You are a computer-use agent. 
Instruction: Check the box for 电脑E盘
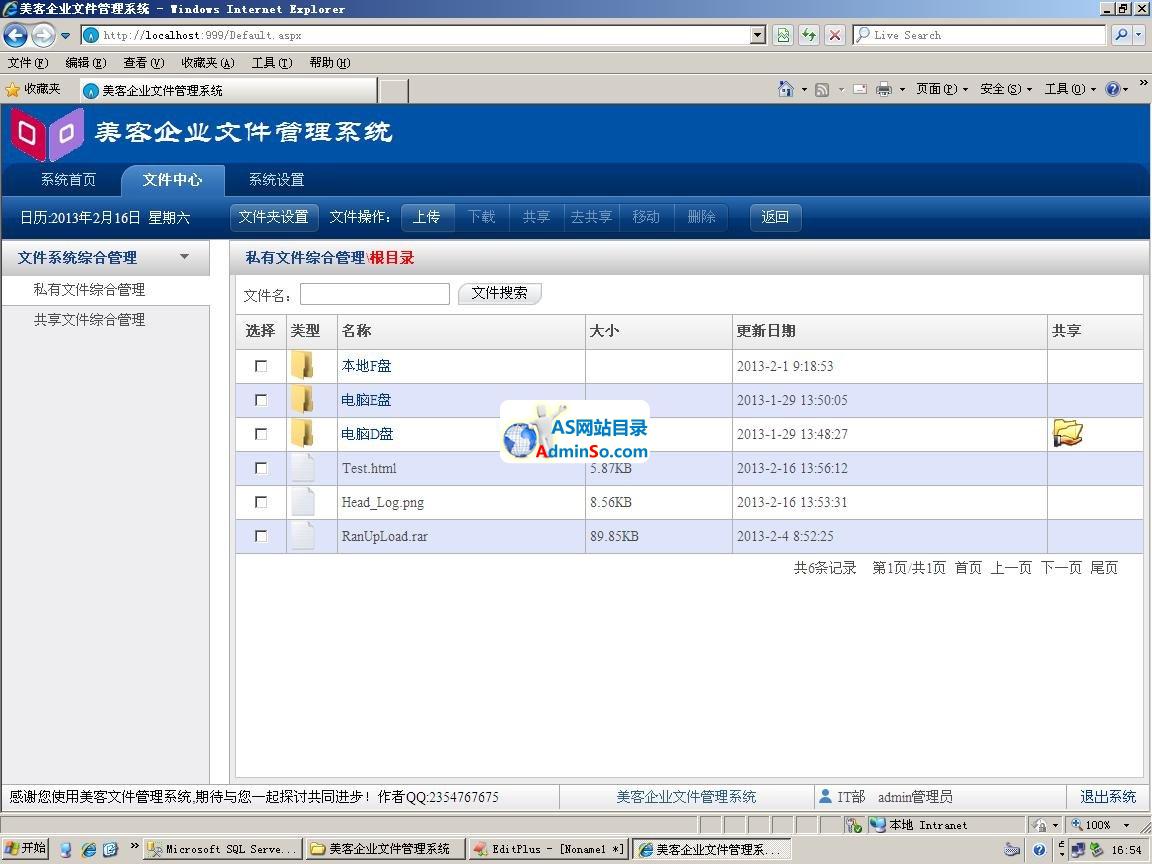261,400
